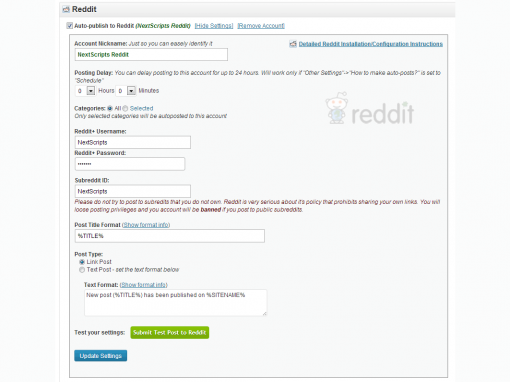Show format info for Post Title Format
The height and width of the screenshot is (382, 510).
tap(146, 225)
